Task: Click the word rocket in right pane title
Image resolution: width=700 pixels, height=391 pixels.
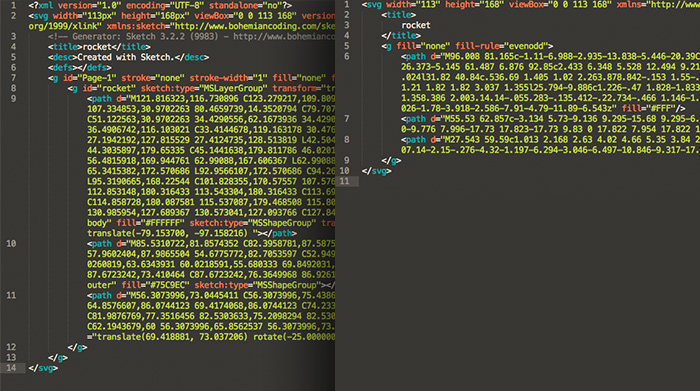Action: tap(416, 25)
